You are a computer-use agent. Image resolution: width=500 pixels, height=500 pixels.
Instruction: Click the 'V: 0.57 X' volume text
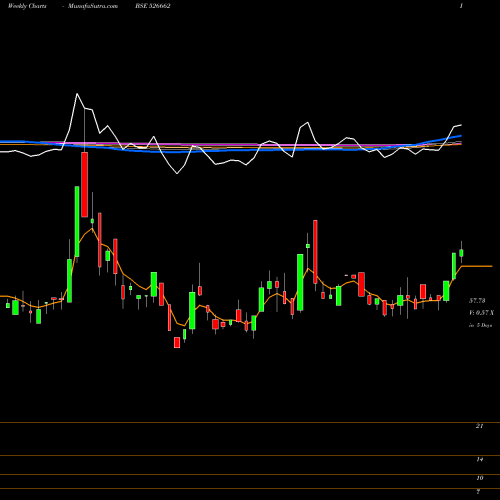[481, 313]
